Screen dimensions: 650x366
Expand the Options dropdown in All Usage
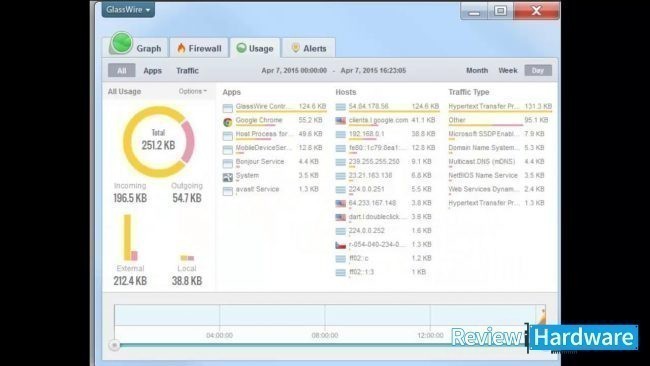[193, 91]
